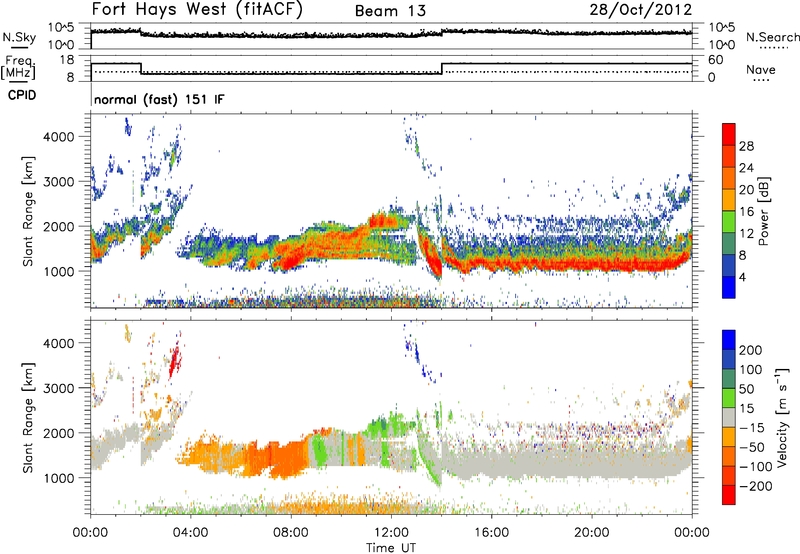Click 'Slant Range [km]' label of power panel
Viewport: 800px width, 554px height.
pyautogui.click(x=28, y=211)
